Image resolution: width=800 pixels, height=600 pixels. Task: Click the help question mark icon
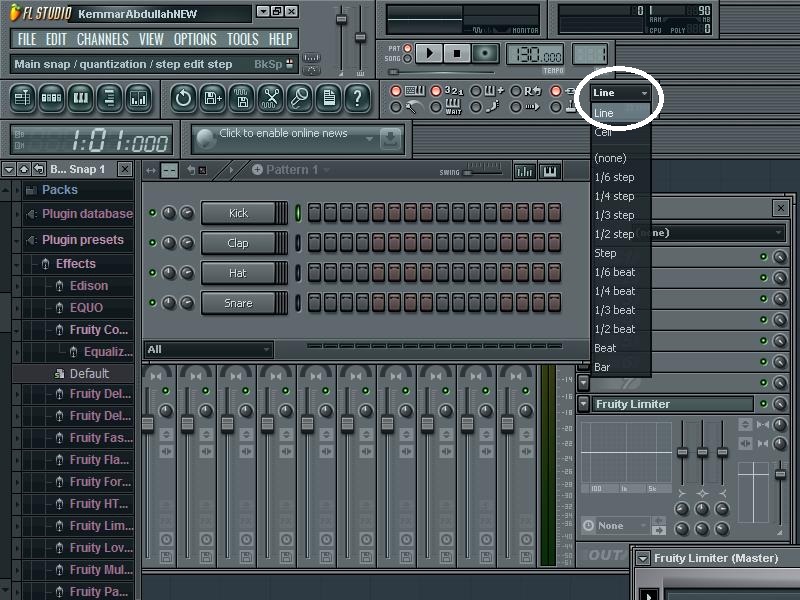tap(358, 97)
